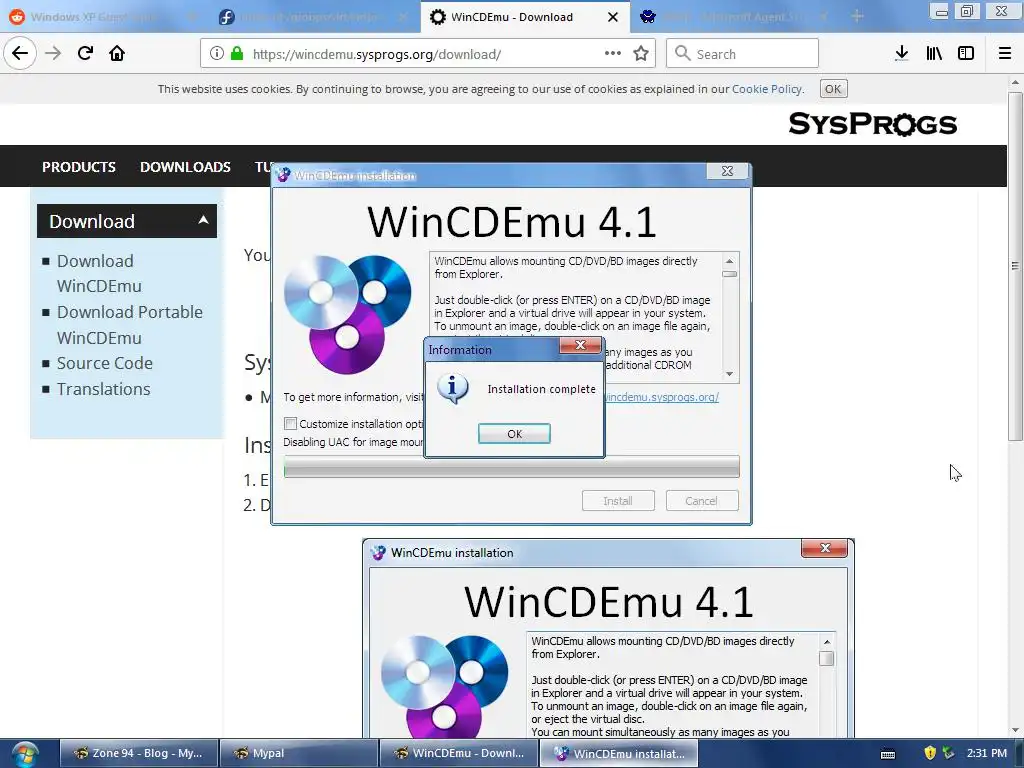Viewport: 1024px width, 768px height.
Task: Toggle Customize installation options checkbox
Action: pyautogui.click(x=291, y=424)
